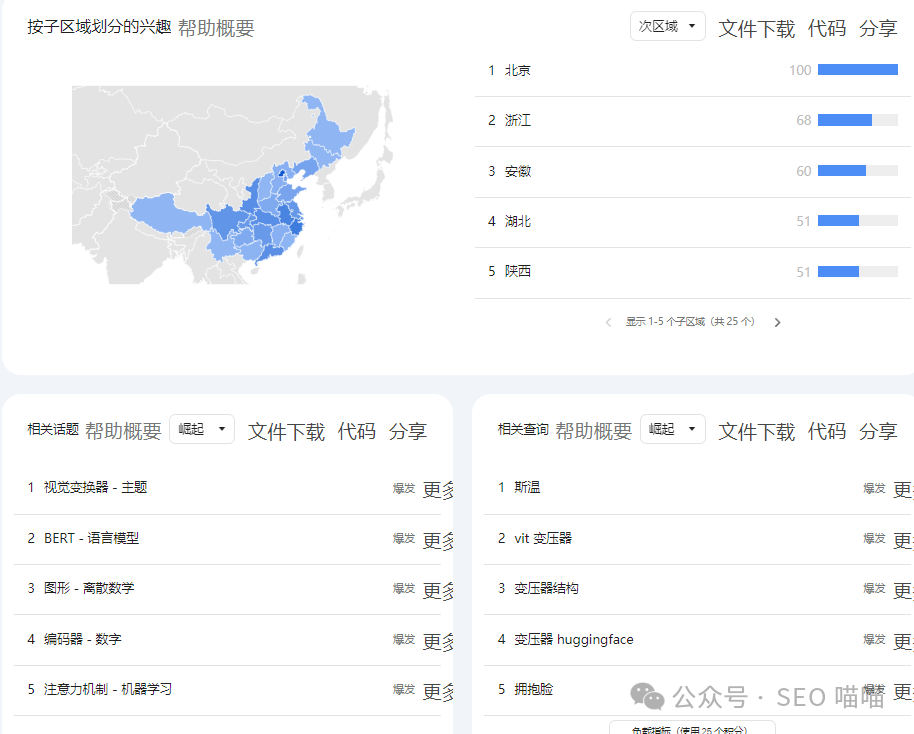Viewport: 914px width, 734px height.
Task: Select 浙江 in the subregion list
Action: (521, 120)
